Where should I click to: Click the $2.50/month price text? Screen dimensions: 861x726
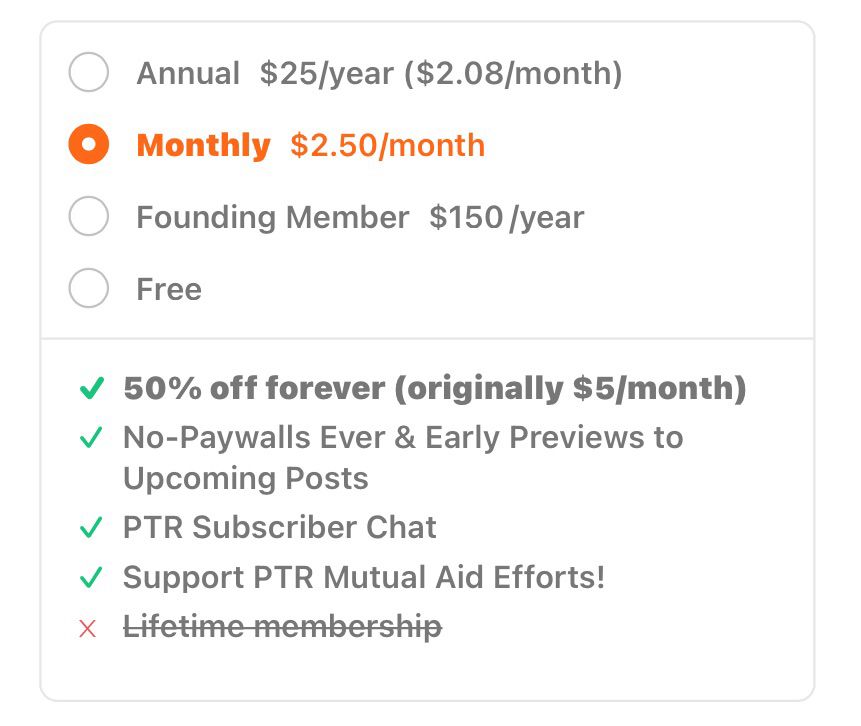click(388, 146)
